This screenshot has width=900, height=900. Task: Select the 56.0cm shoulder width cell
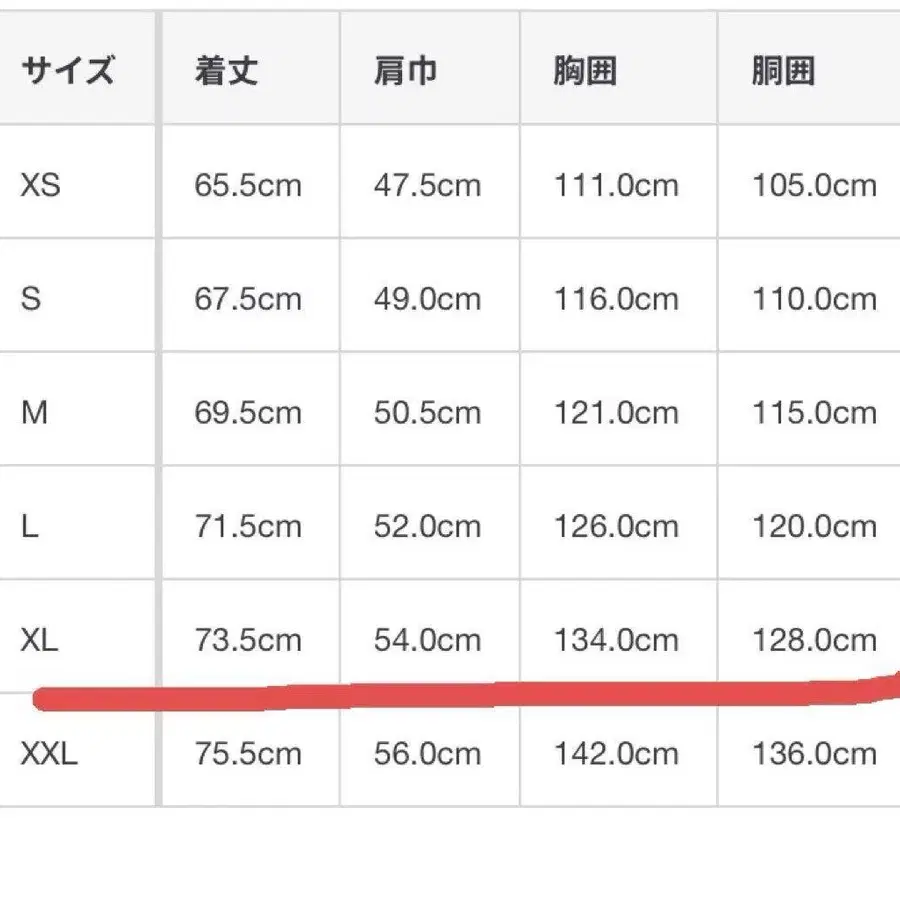[x=427, y=754]
